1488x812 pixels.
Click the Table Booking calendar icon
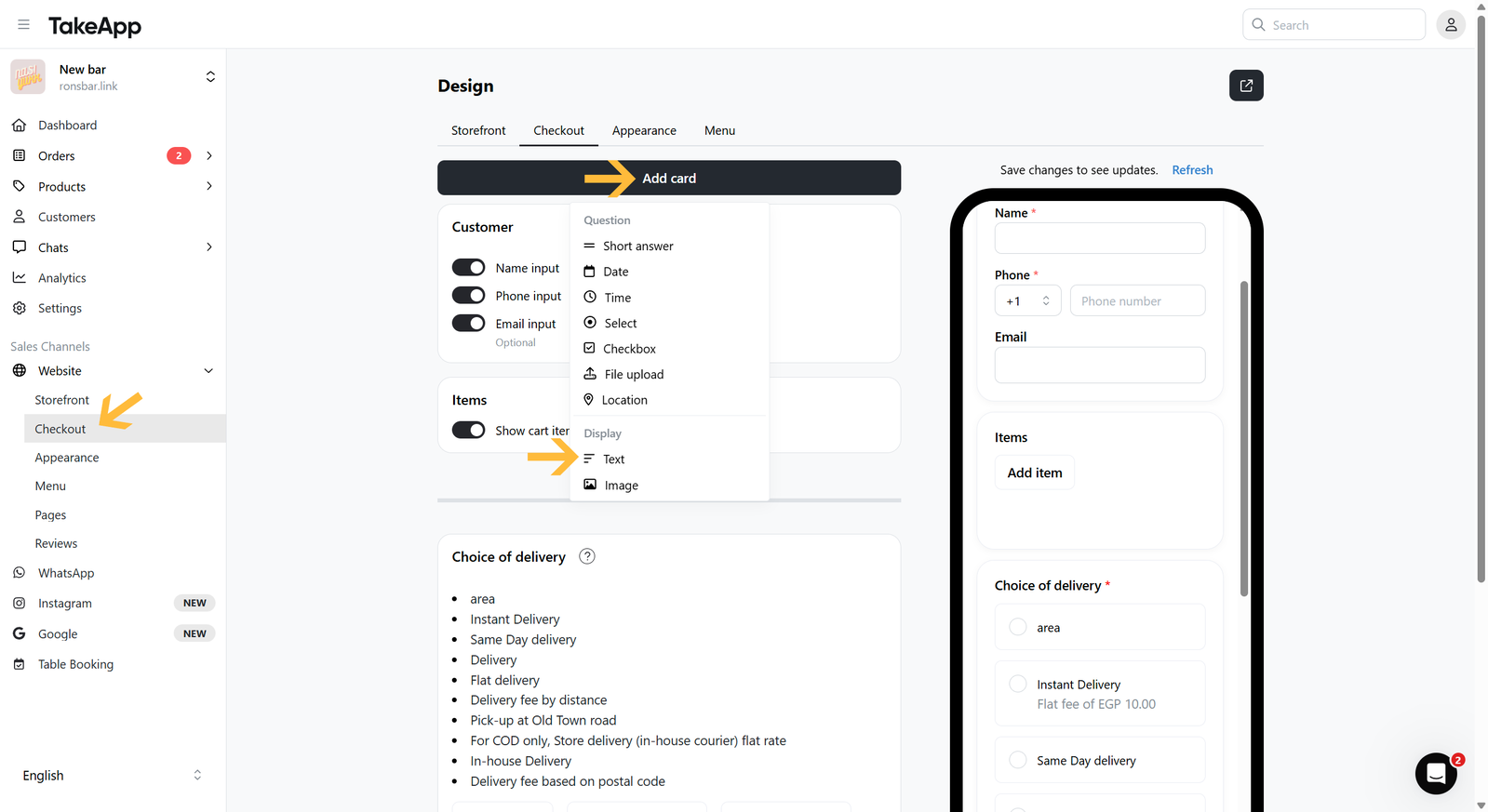[x=19, y=664]
